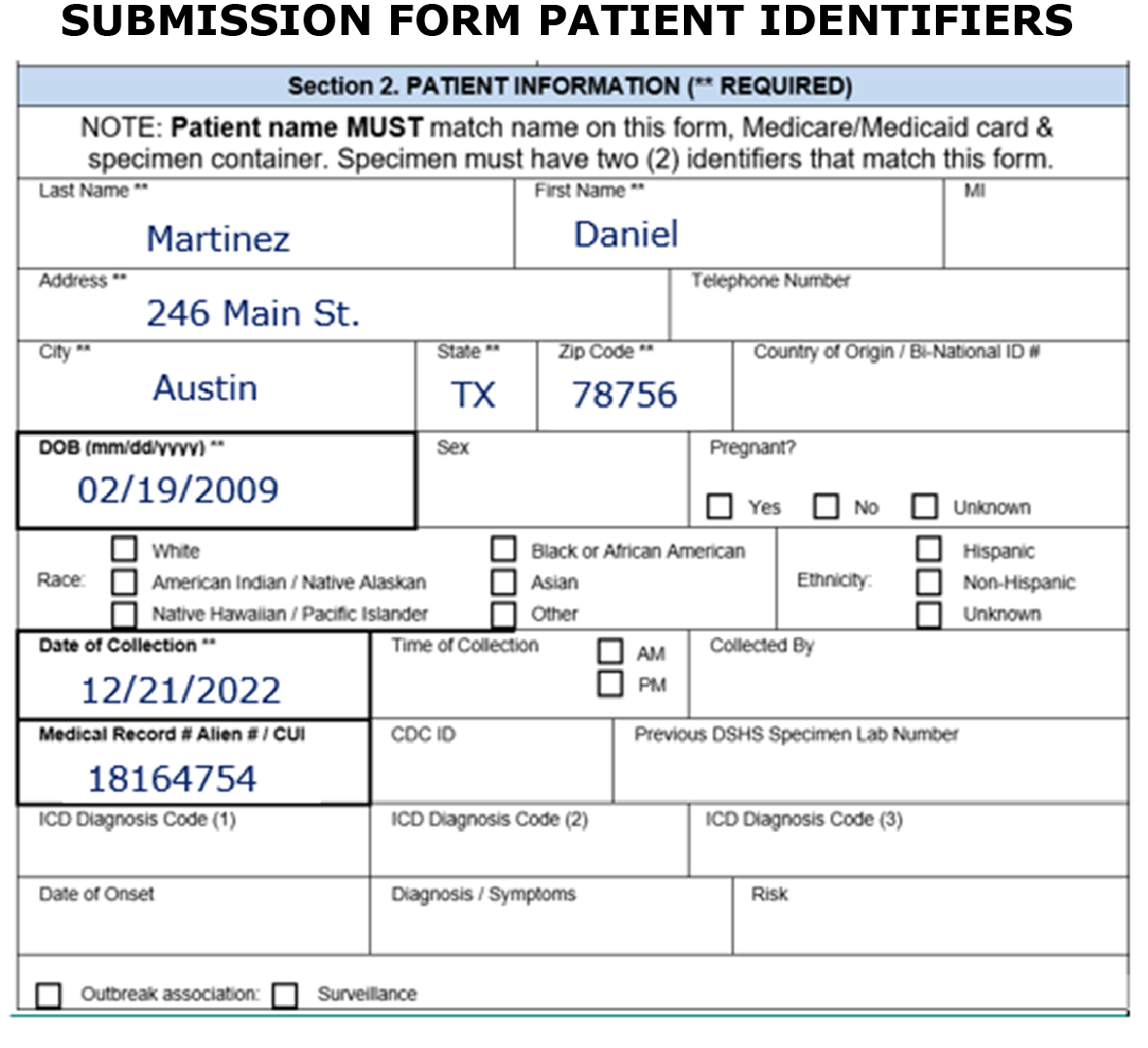Select White as the patient race
The image size is (1148, 1048).
(125, 549)
